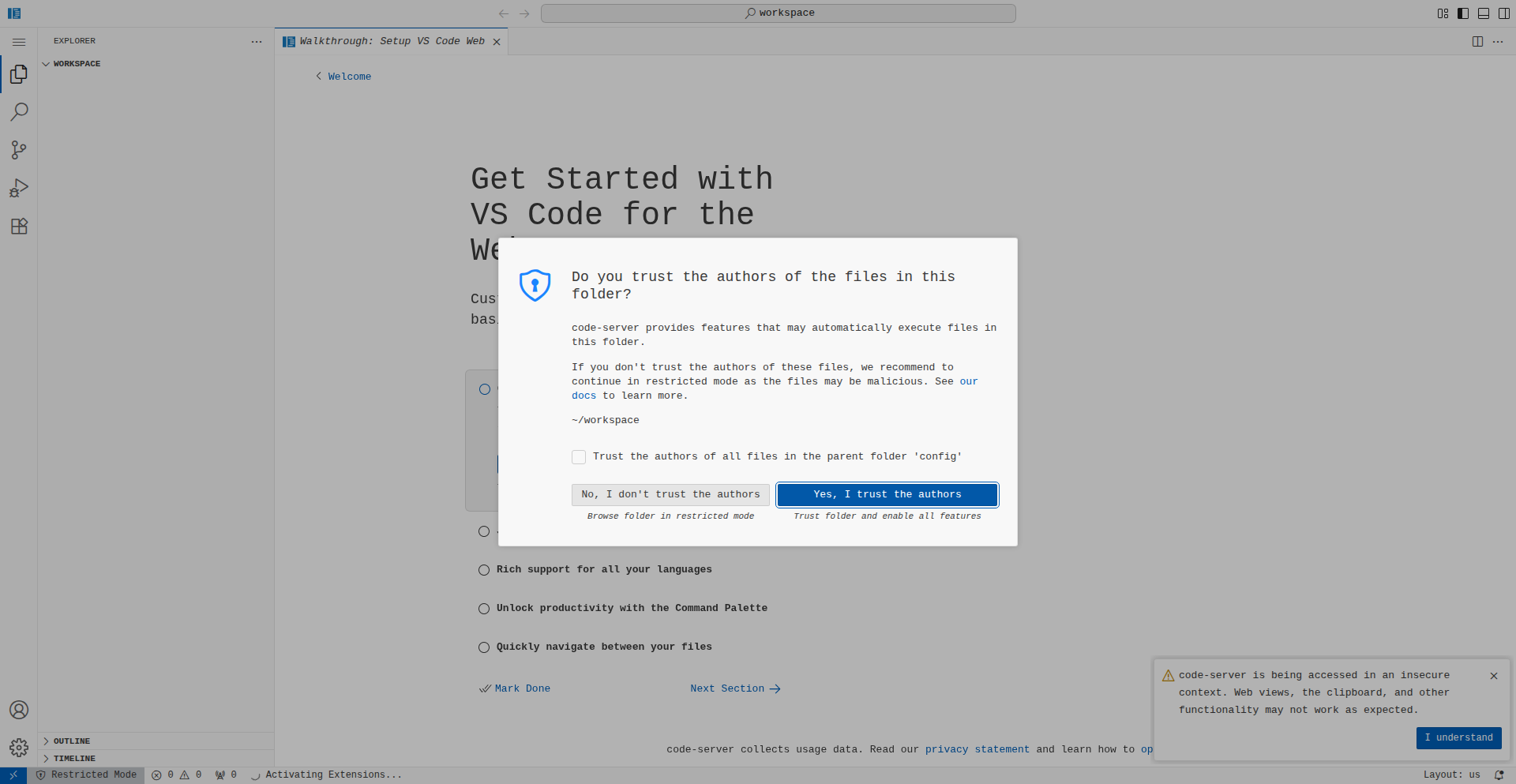Image resolution: width=1516 pixels, height=784 pixels.
Task: Click the Restricted Mode status indicator
Action: [x=86, y=775]
